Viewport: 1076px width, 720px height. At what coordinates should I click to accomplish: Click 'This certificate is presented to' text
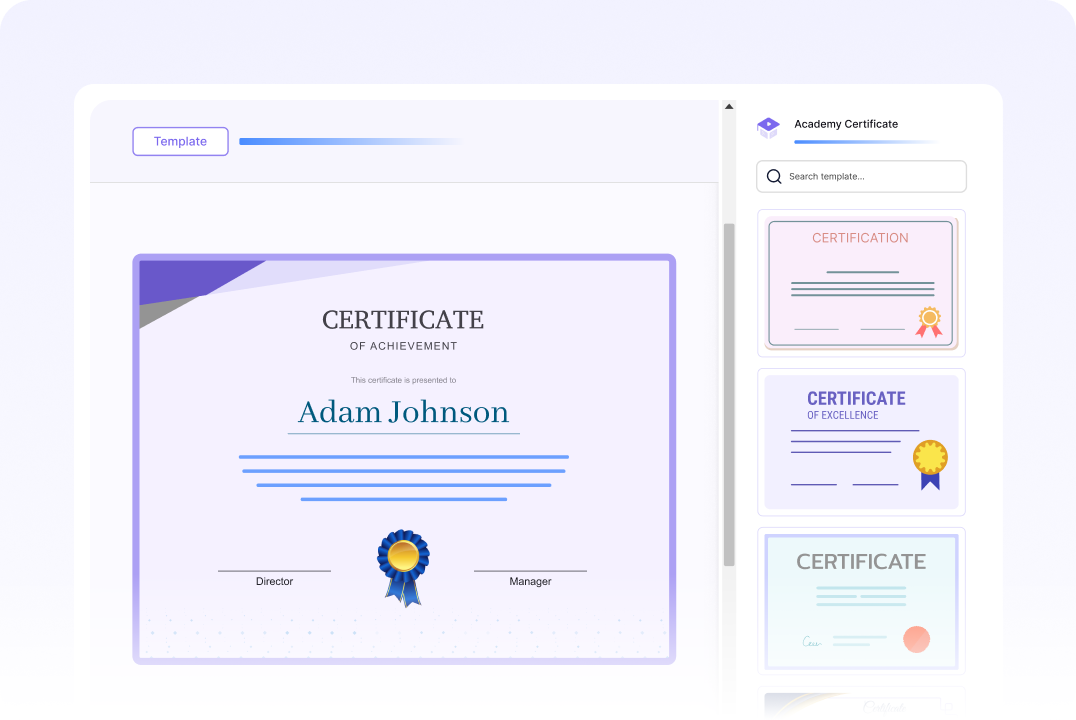click(x=404, y=380)
